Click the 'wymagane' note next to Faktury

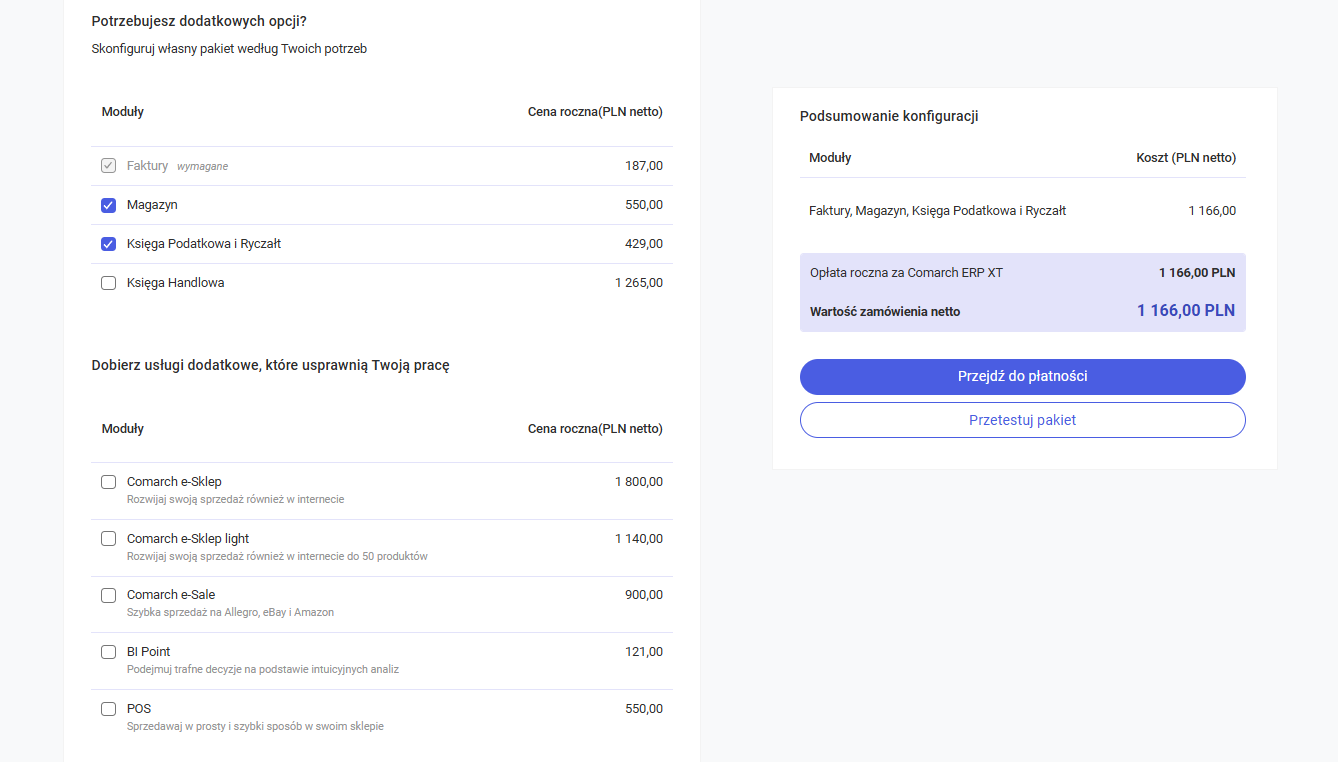202,167
